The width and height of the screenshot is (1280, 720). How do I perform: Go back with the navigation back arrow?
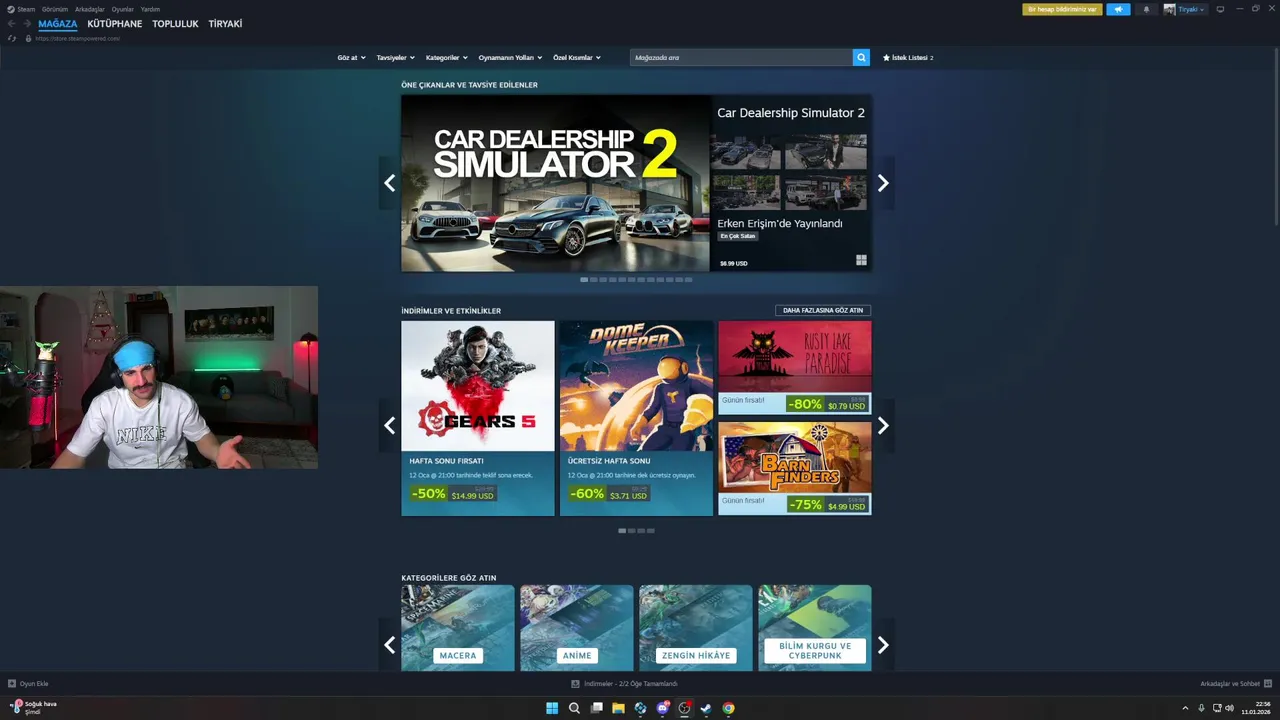12,24
